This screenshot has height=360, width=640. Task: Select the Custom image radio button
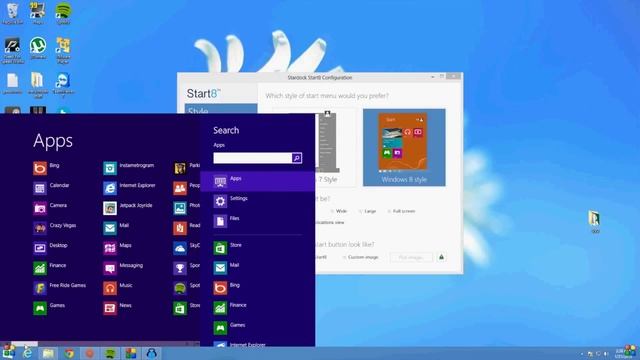pos(344,257)
